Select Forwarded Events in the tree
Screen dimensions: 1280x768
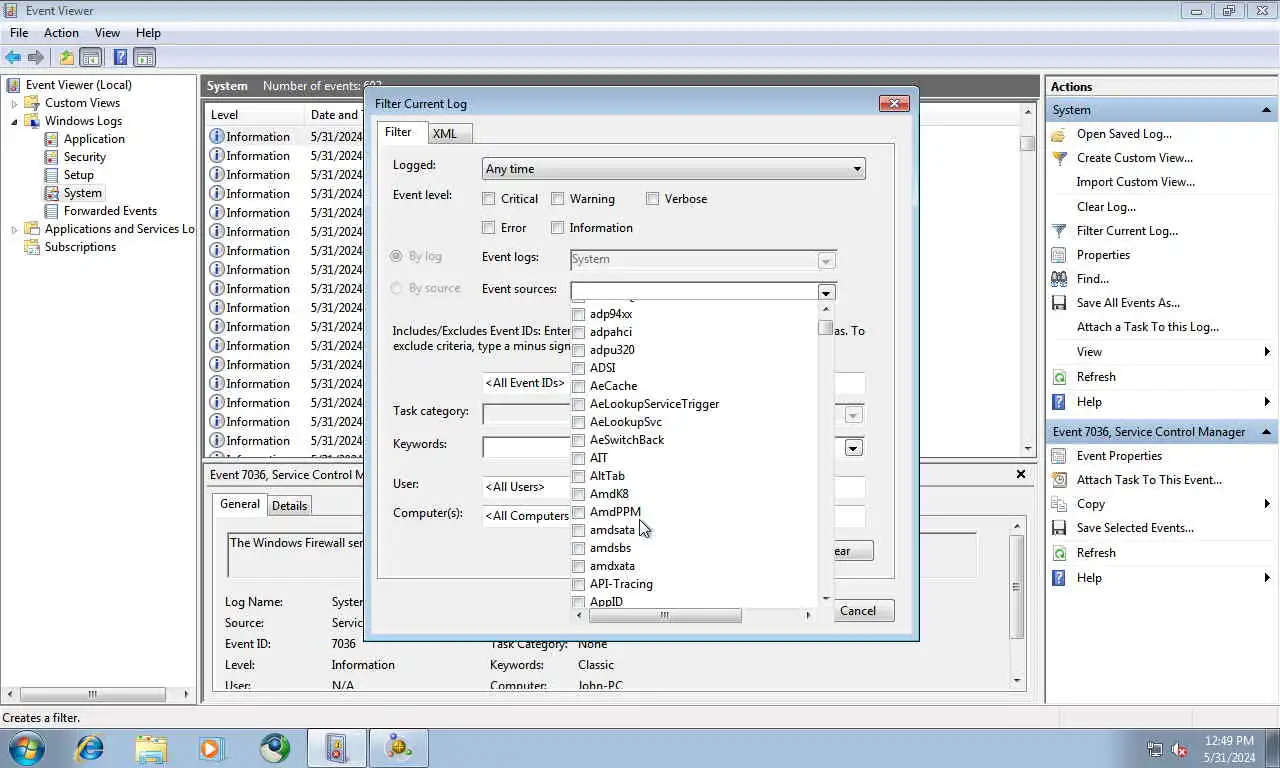[x=110, y=211]
